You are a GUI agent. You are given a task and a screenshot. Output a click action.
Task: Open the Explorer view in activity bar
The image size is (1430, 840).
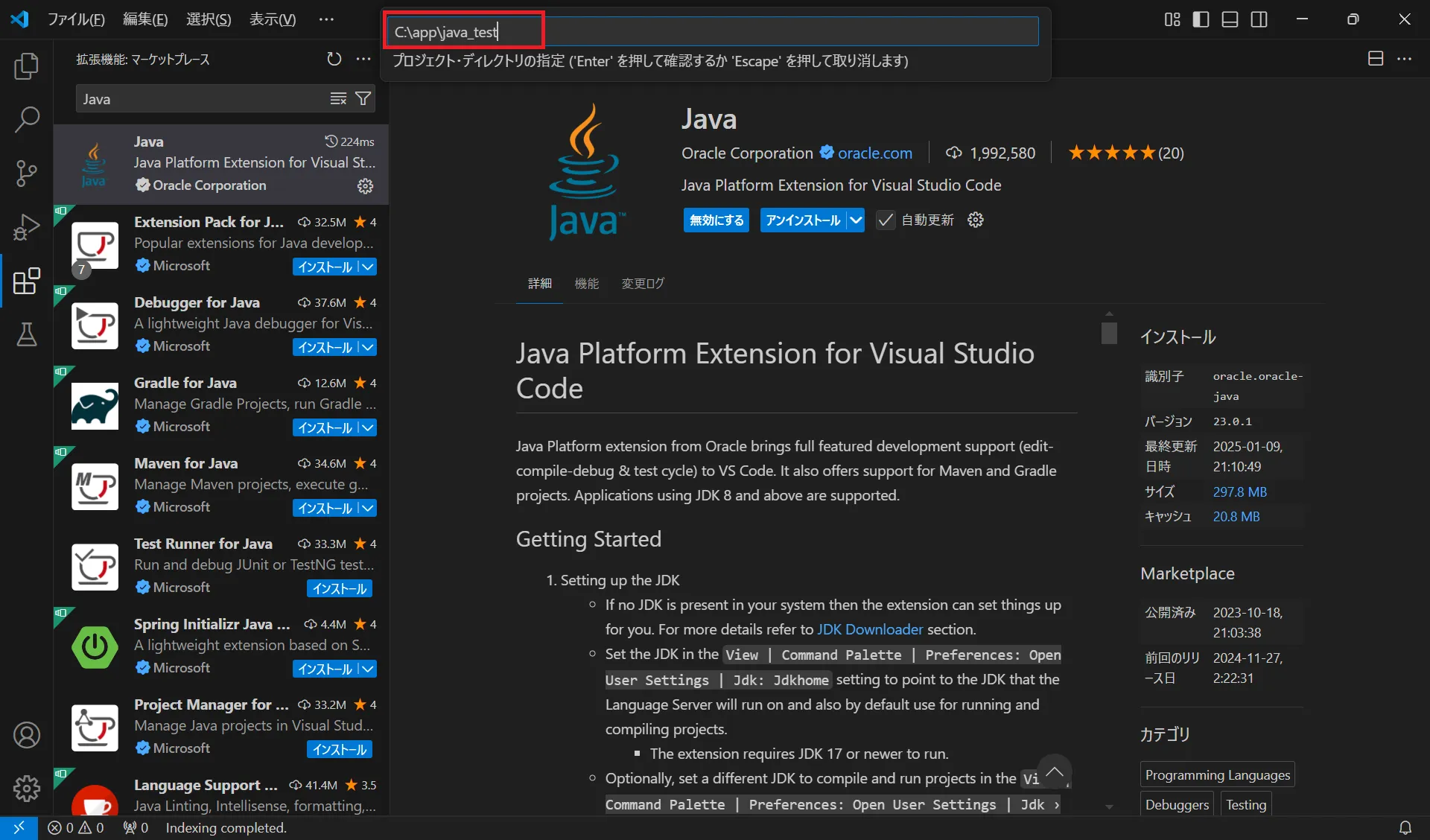27,66
